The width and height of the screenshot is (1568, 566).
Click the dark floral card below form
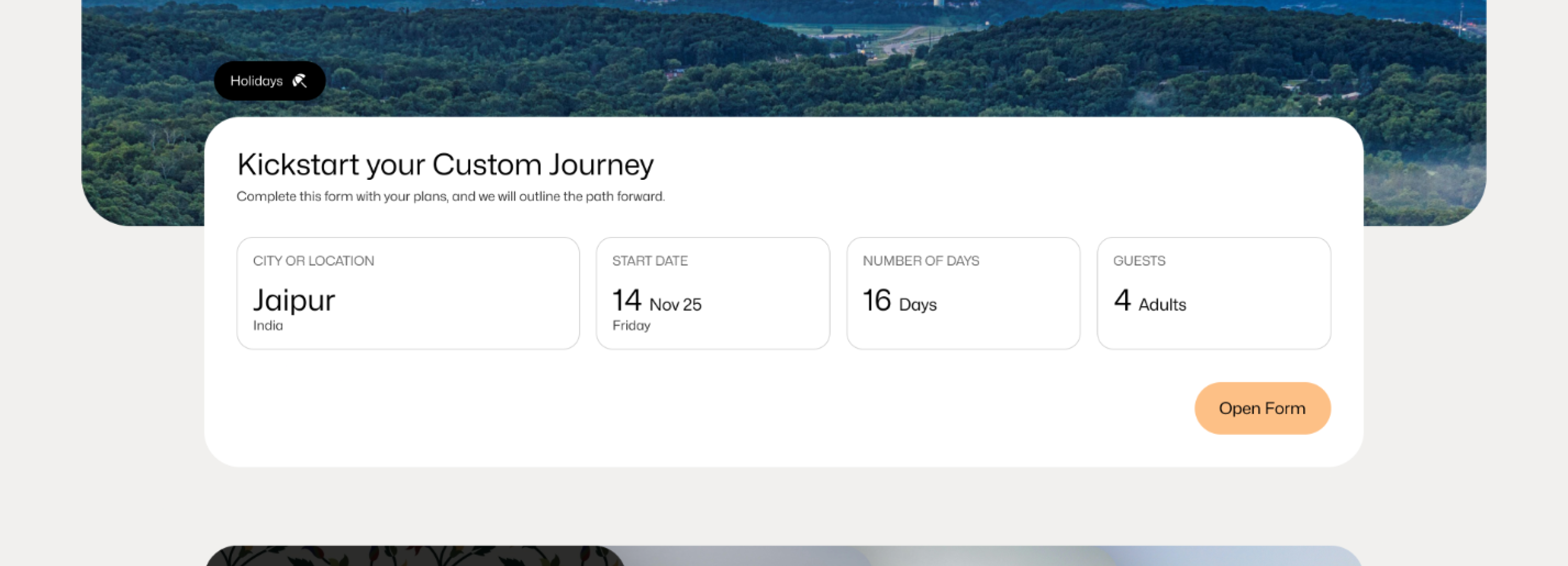414,556
